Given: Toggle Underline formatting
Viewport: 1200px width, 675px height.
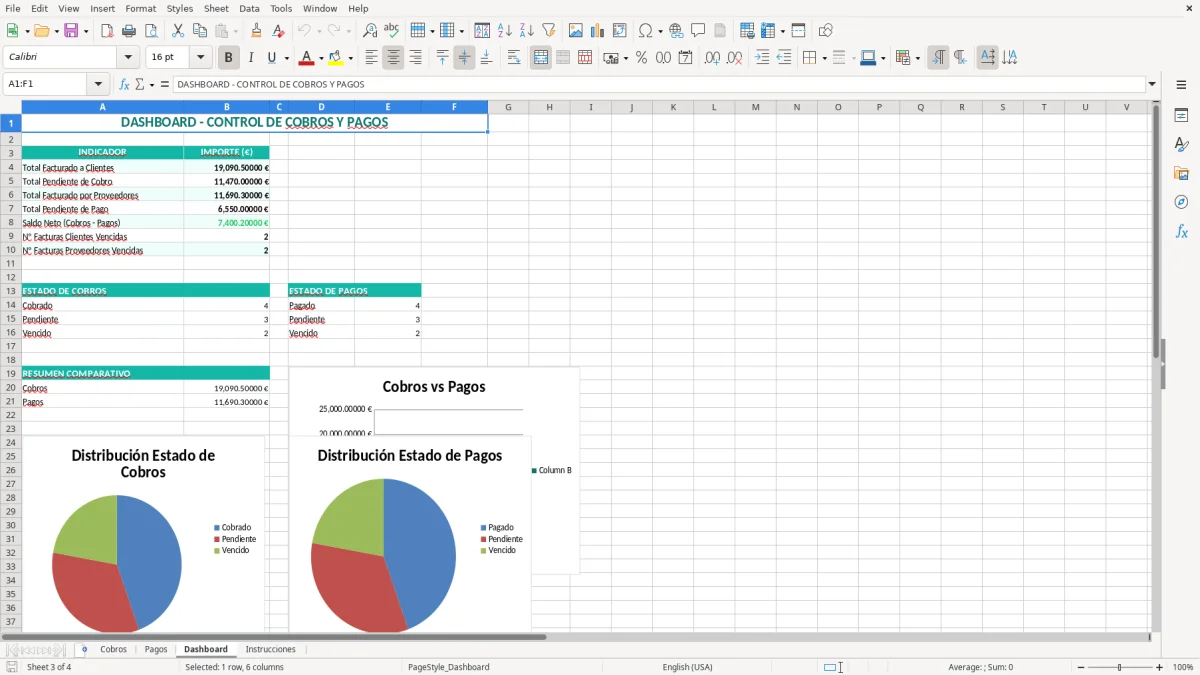Looking at the screenshot, I should pyautogui.click(x=271, y=58).
